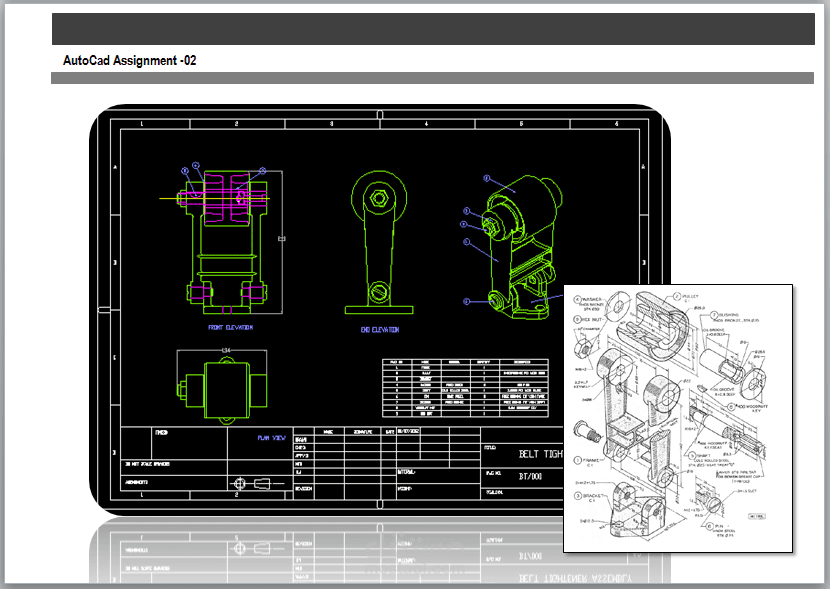830x589 pixels.
Task: Click balloon callout 4 labeled WASHER
Action: 576,297
